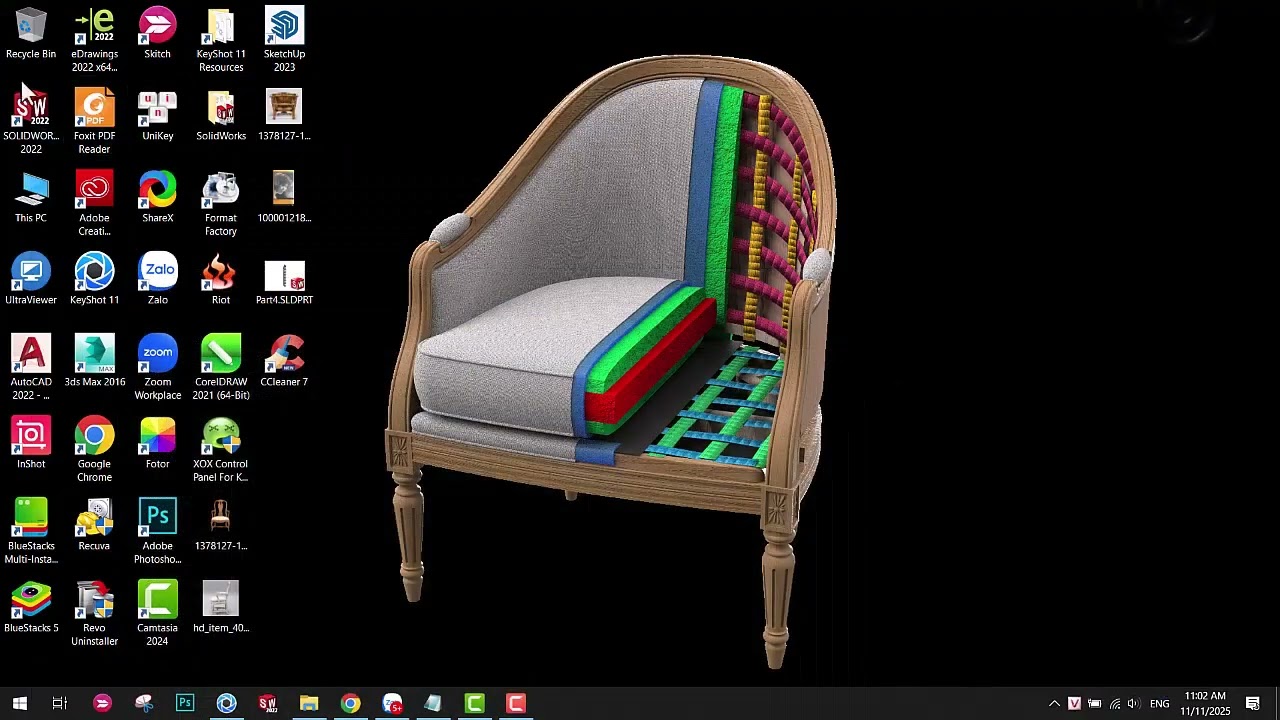Expand hidden system tray icons
The height and width of the screenshot is (720, 1280).
point(1054,704)
